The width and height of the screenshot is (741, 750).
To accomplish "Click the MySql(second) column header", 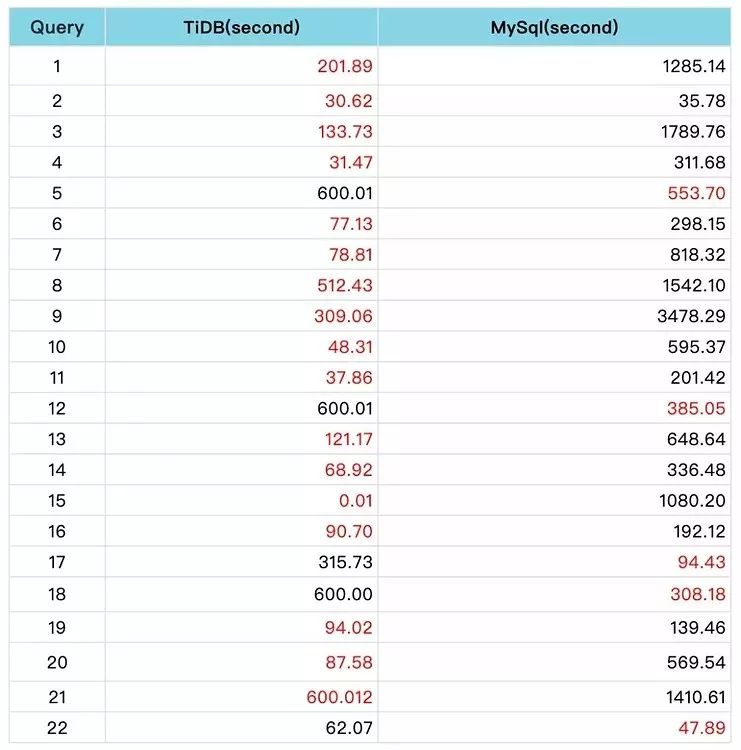I will pos(554,28).
